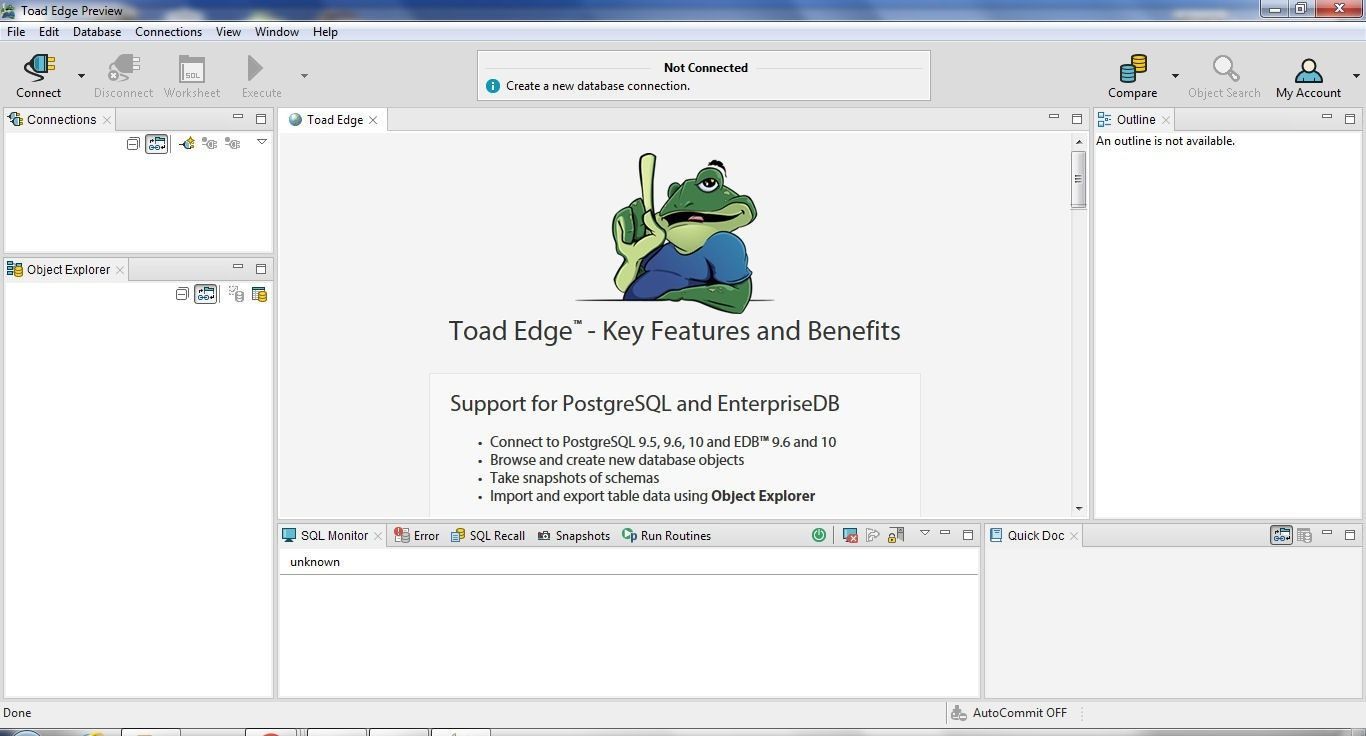
Task: Open a new SQL Worksheet
Action: point(192,76)
